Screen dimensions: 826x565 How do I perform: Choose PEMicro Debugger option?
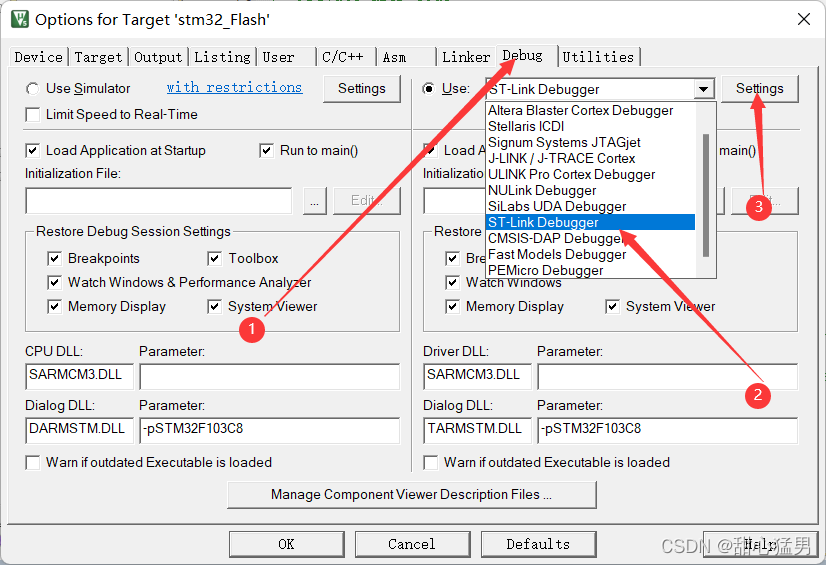590,270
